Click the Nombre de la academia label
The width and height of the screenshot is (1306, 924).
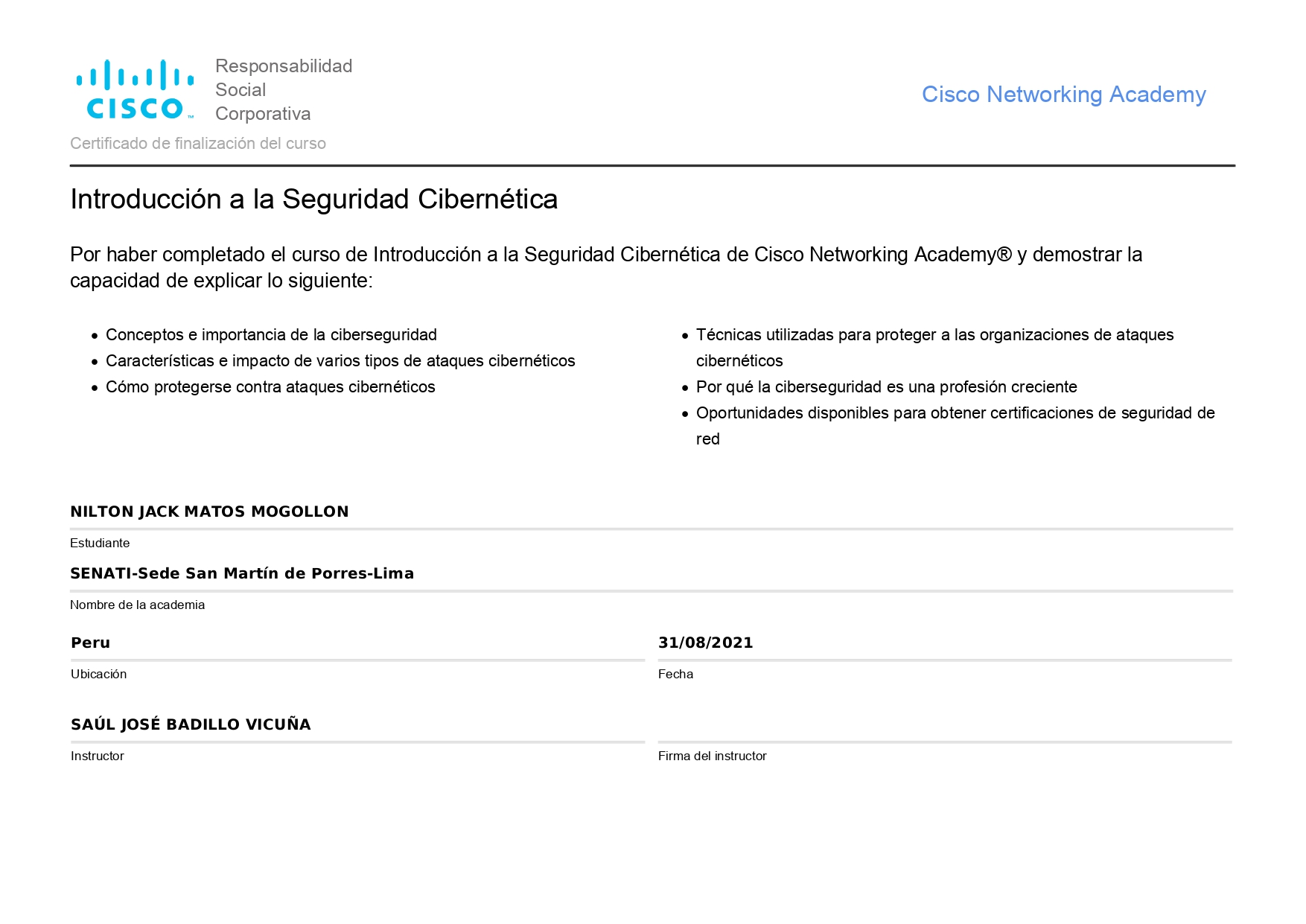137,605
